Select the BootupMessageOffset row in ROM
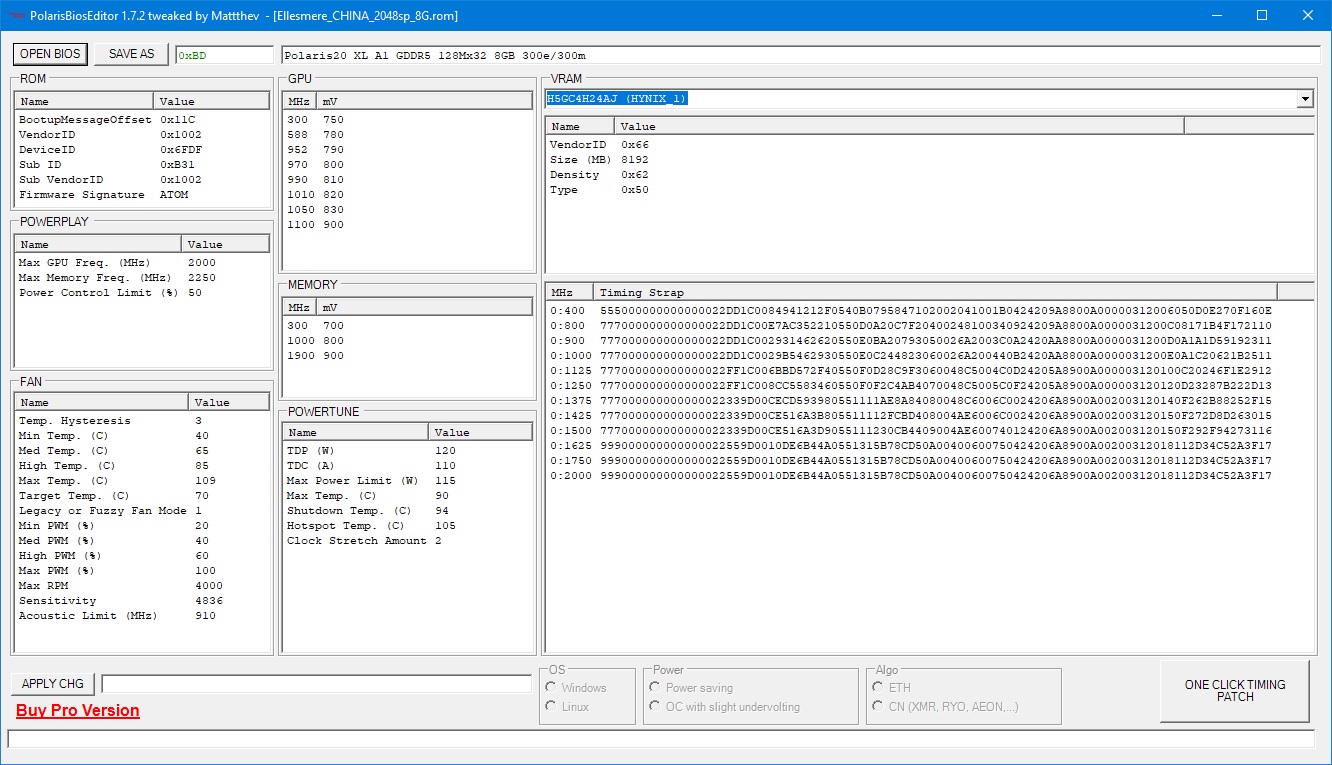The image size is (1332, 765). (x=142, y=120)
